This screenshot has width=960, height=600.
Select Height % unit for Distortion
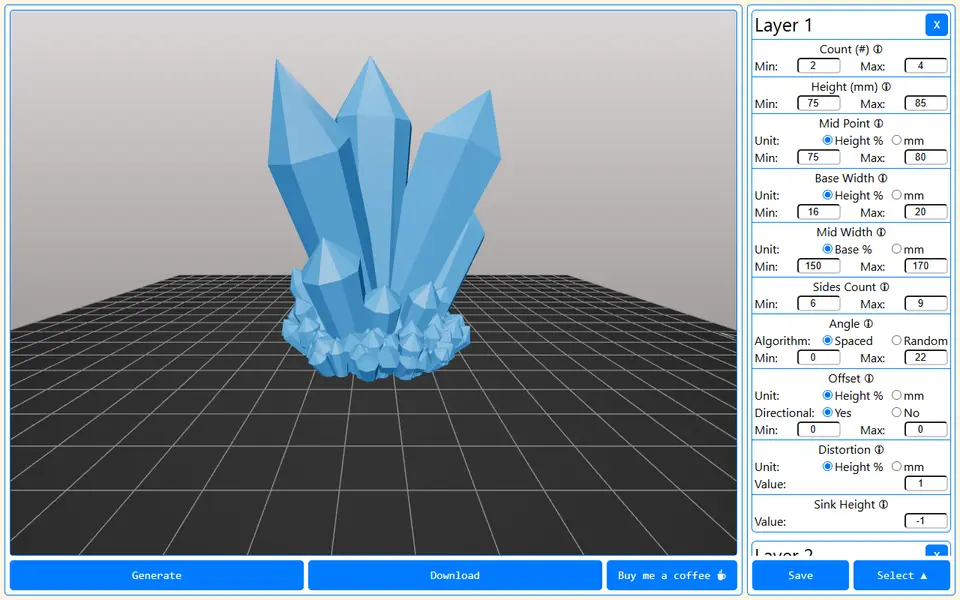click(x=827, y=467)
